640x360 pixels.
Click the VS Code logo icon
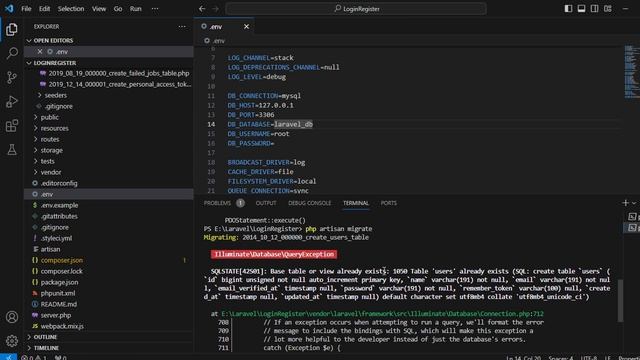pos(9,8)
